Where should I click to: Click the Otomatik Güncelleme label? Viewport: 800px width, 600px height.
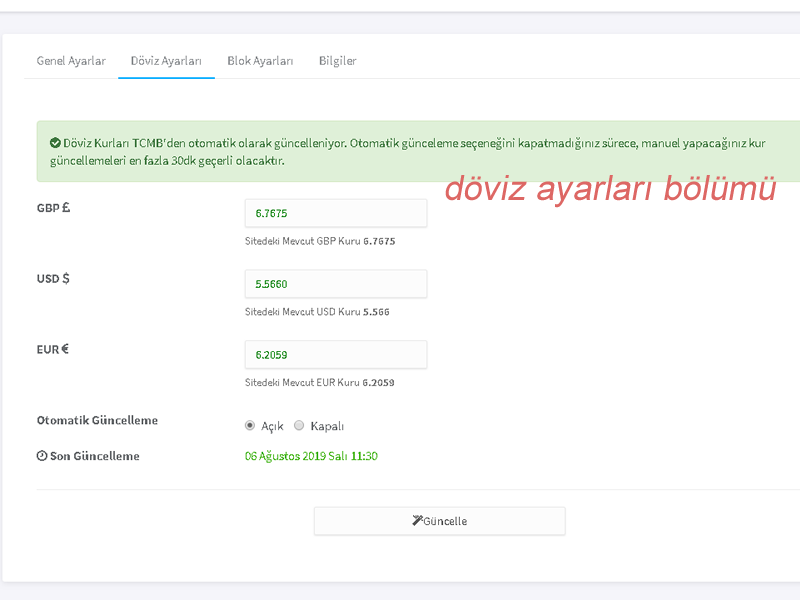point(97,420)
